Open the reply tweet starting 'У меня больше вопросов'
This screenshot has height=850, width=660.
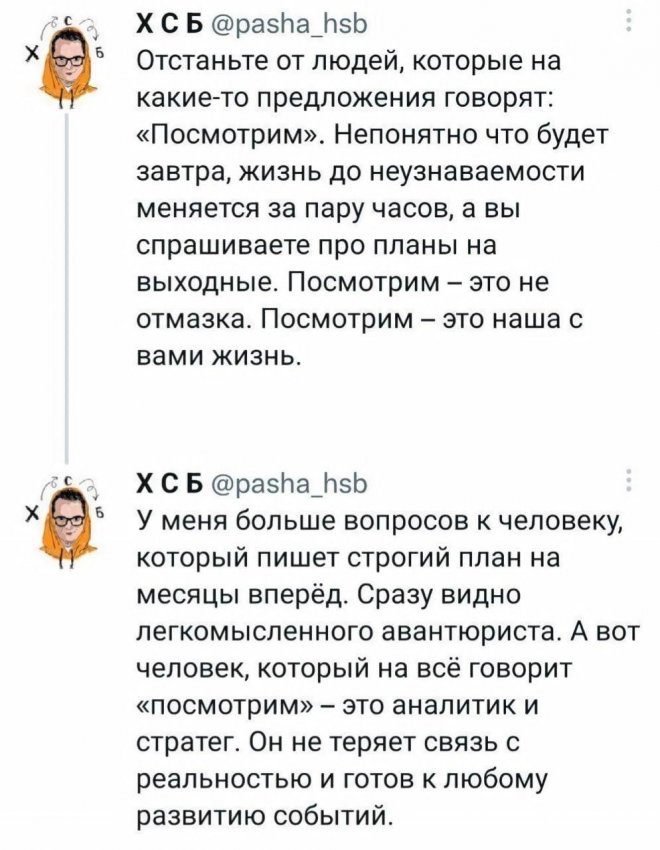387,668
